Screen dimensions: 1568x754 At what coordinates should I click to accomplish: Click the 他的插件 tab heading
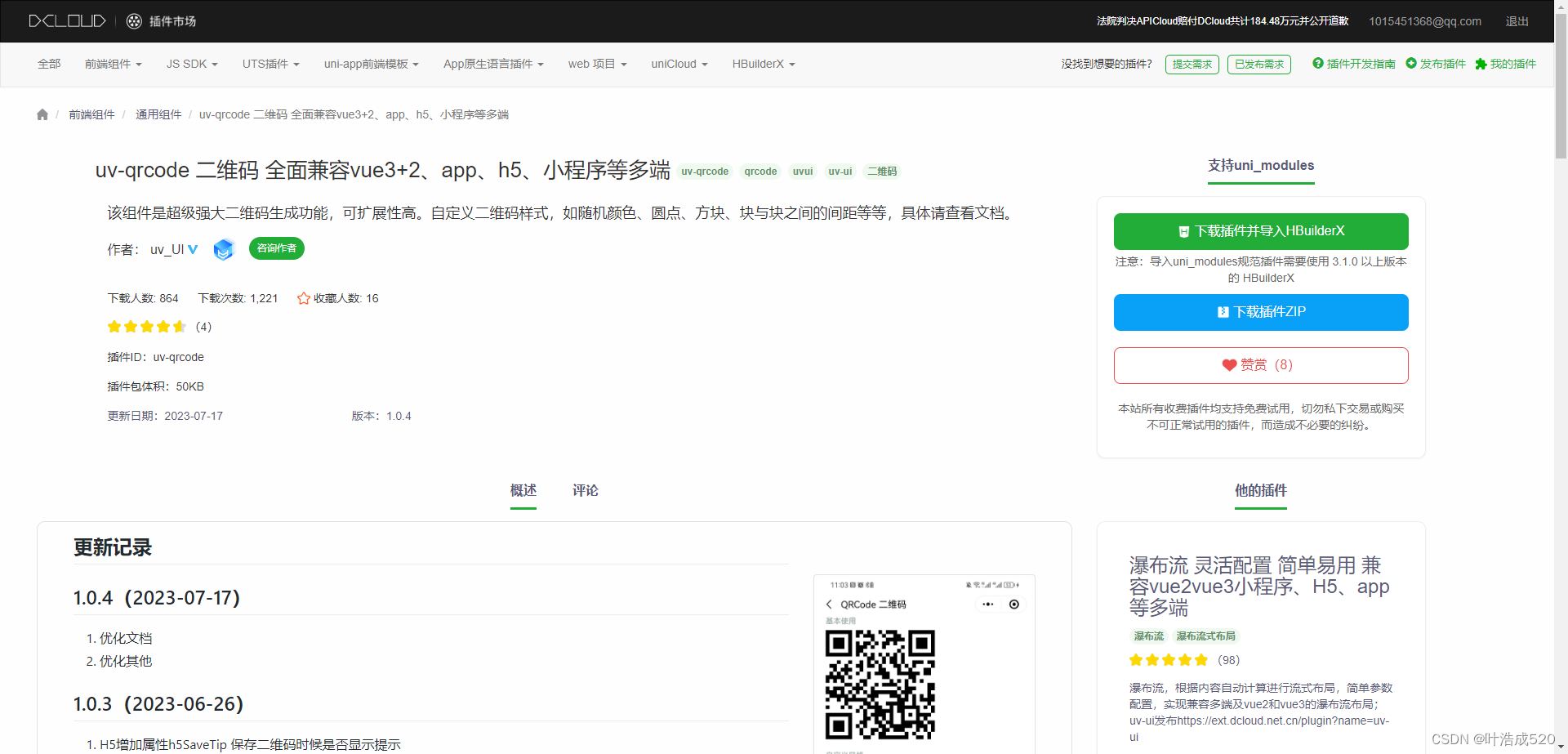(1261, 490)
